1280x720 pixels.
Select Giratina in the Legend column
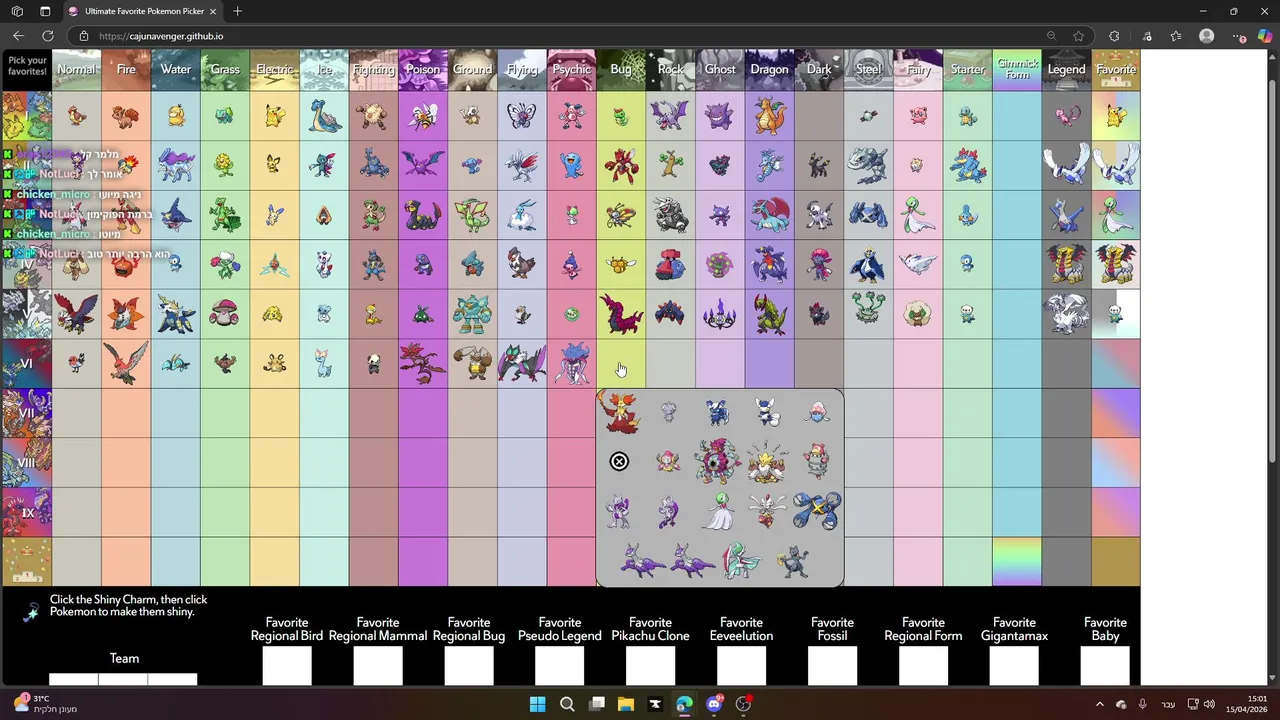[x=1066, y=264]
